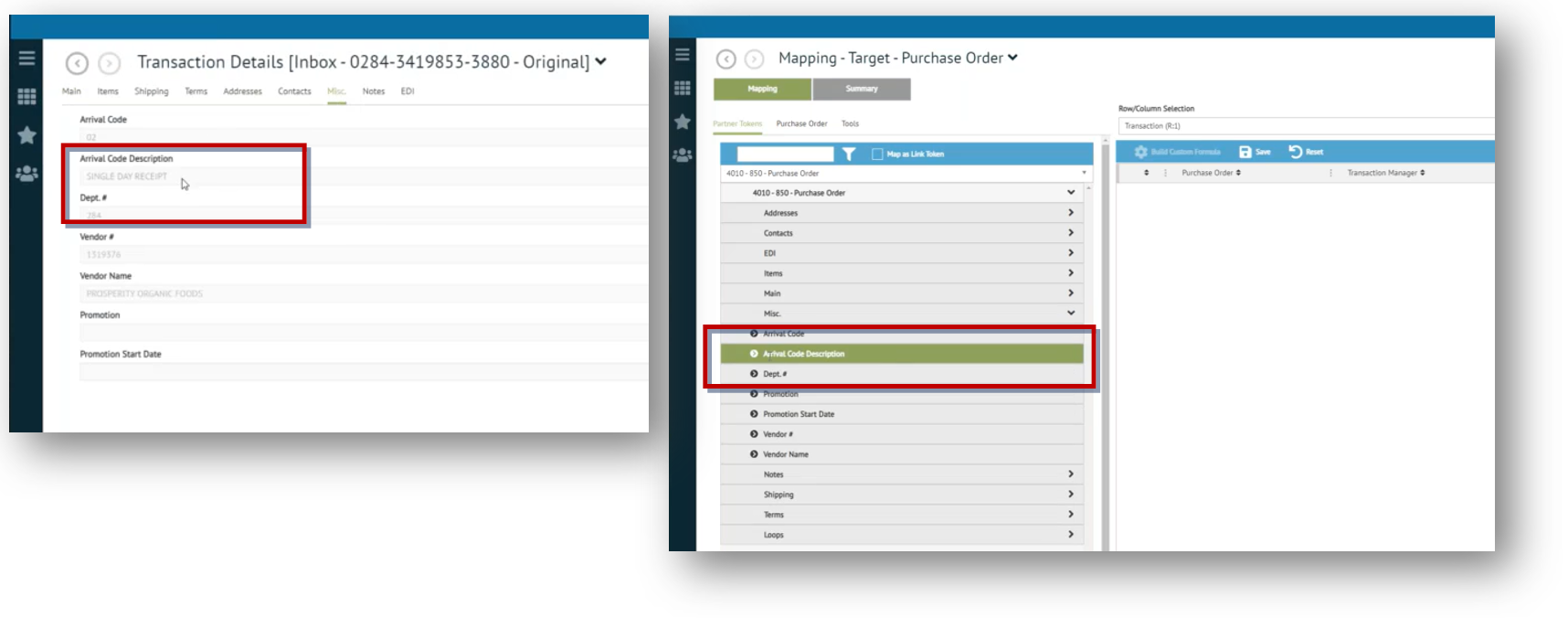
Task: Open apps grid icon in Mapping window sidebar
Action: (x=682, y=88)
